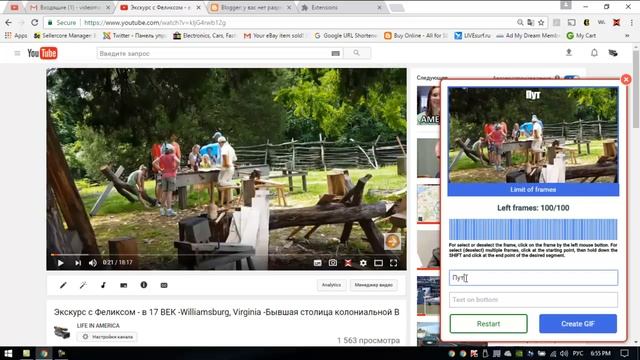Open Analytics for the video
Viewport: 640px width, 360px height.
[331, 285]
